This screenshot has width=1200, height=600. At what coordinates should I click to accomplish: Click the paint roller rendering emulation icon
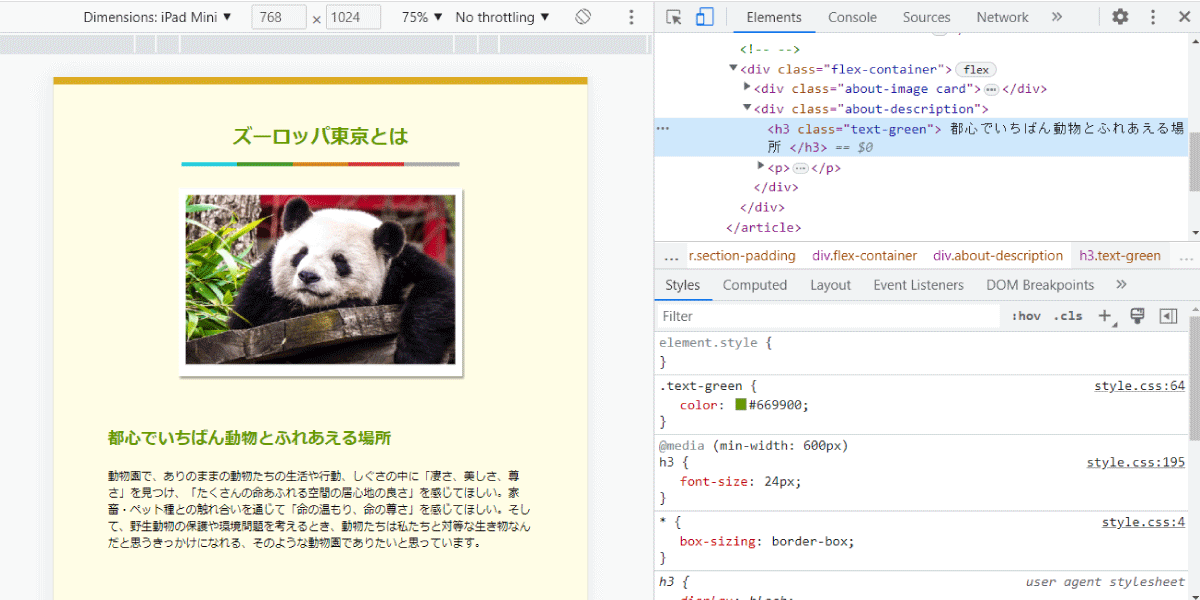coord(1137,316)
